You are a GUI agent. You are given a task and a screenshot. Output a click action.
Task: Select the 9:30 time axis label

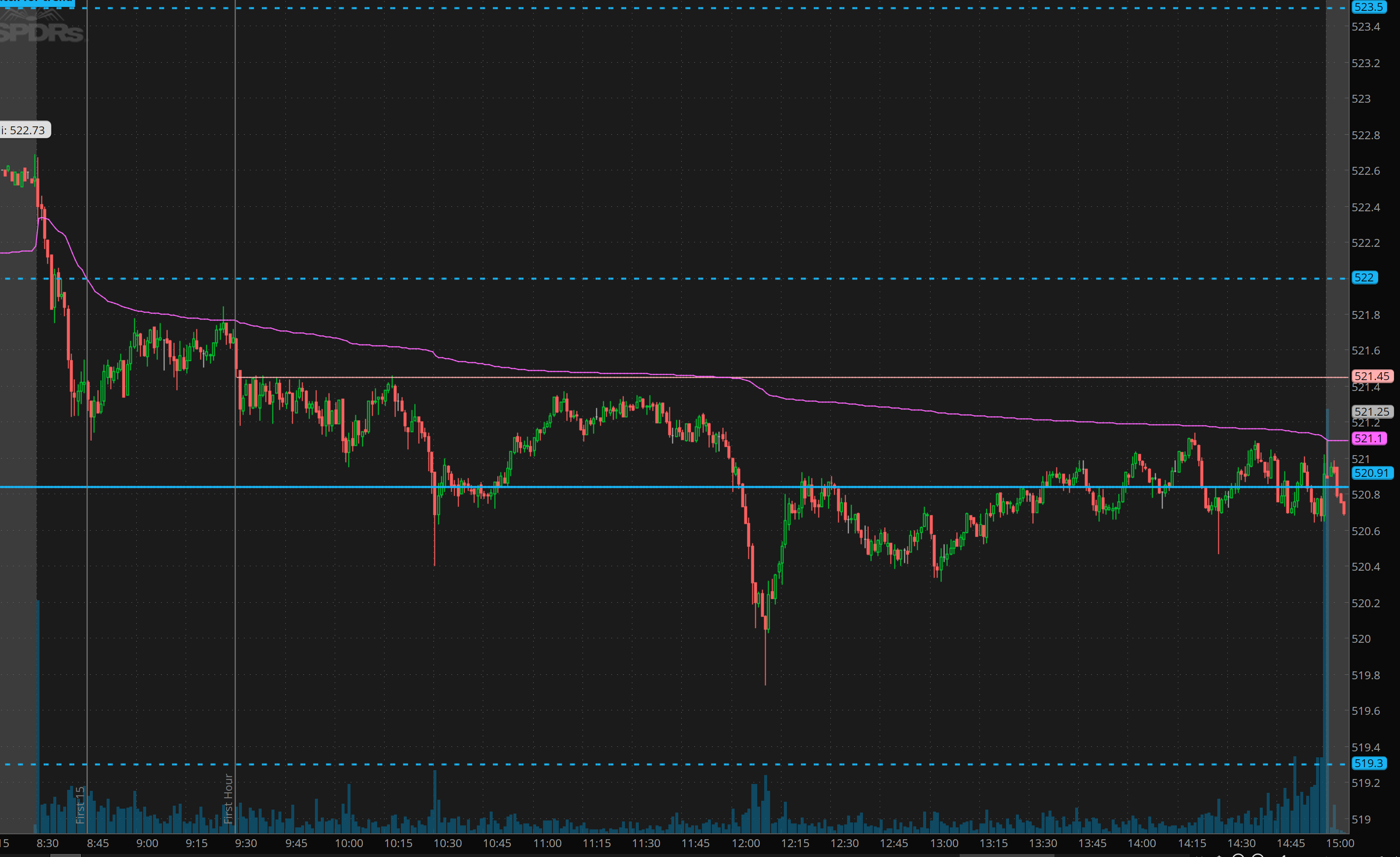tap(245, 843)
